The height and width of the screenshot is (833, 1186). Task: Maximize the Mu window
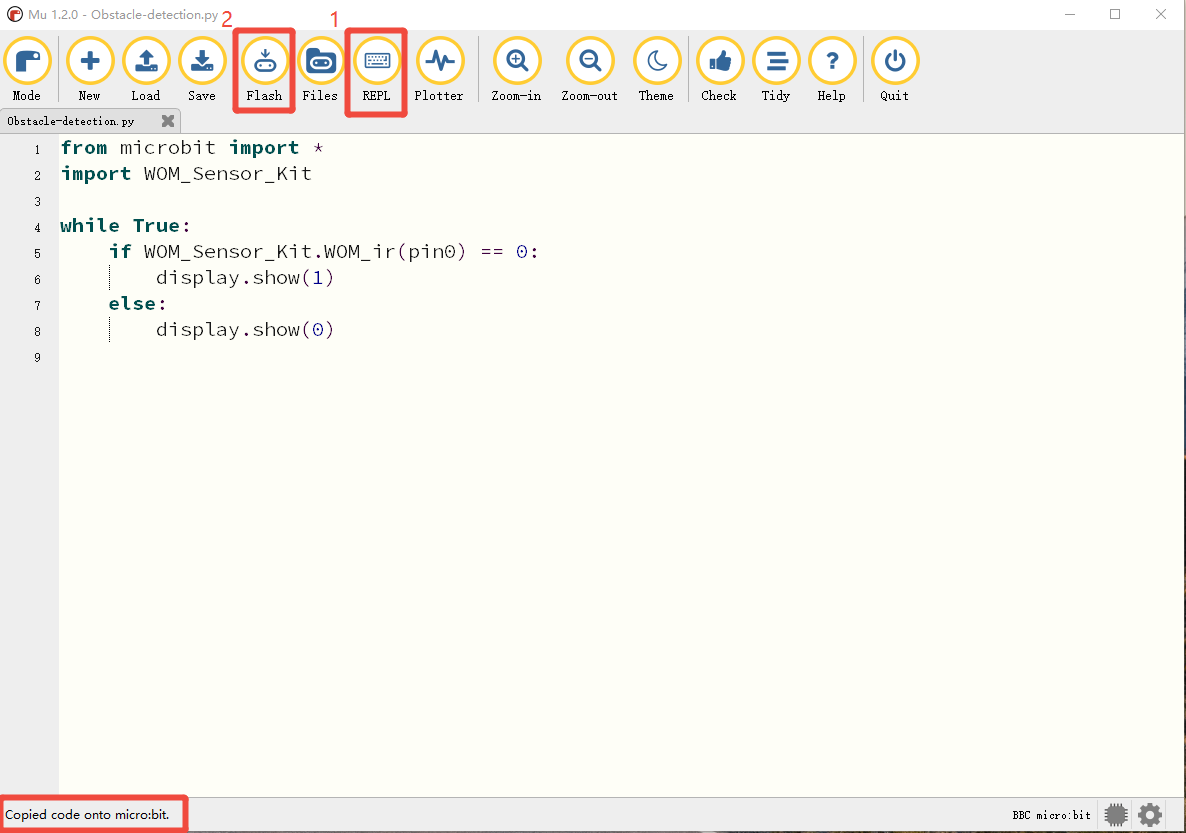pos(1115,14)
